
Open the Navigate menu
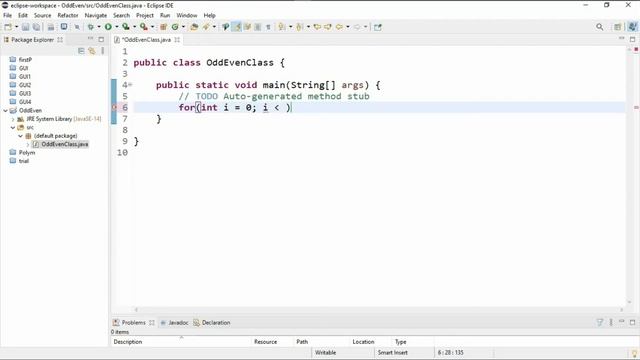click(96, 15)
